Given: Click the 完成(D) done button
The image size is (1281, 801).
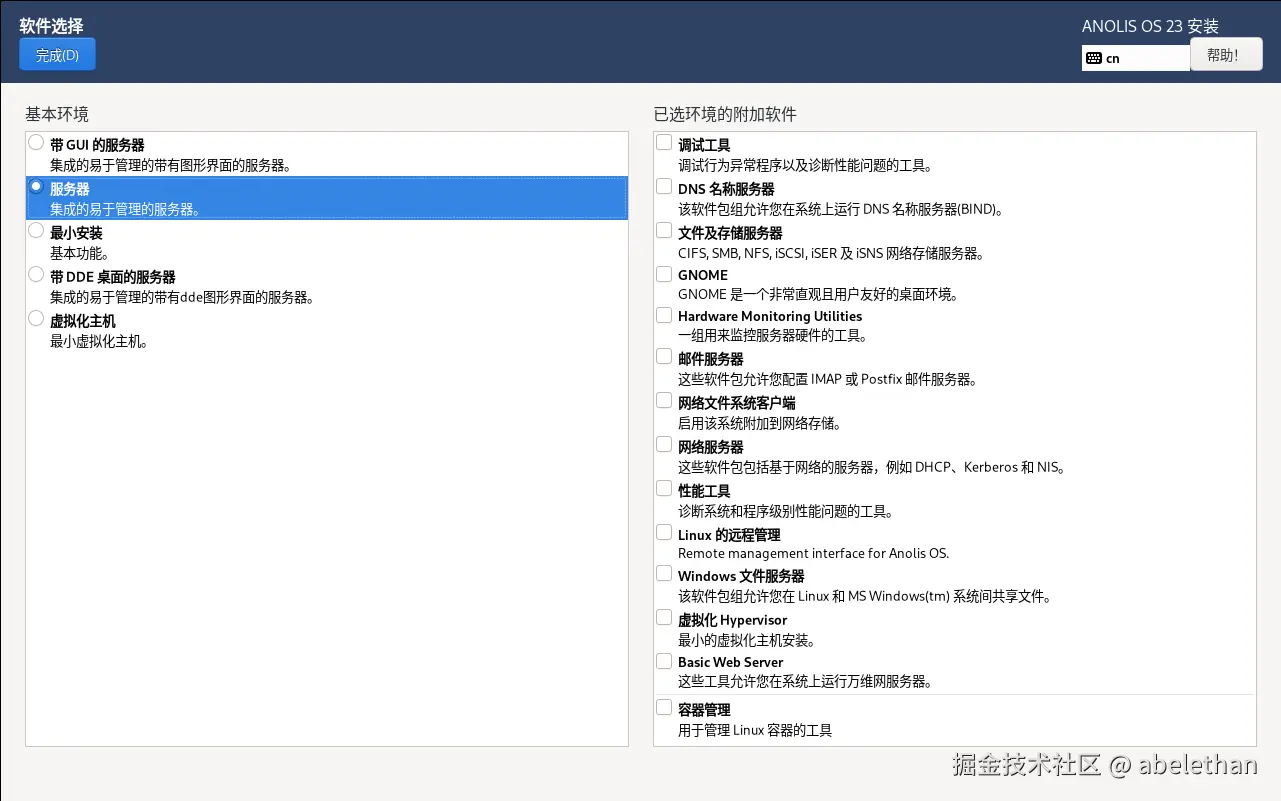Looking at the screenshot, I should tap(57, 55).
